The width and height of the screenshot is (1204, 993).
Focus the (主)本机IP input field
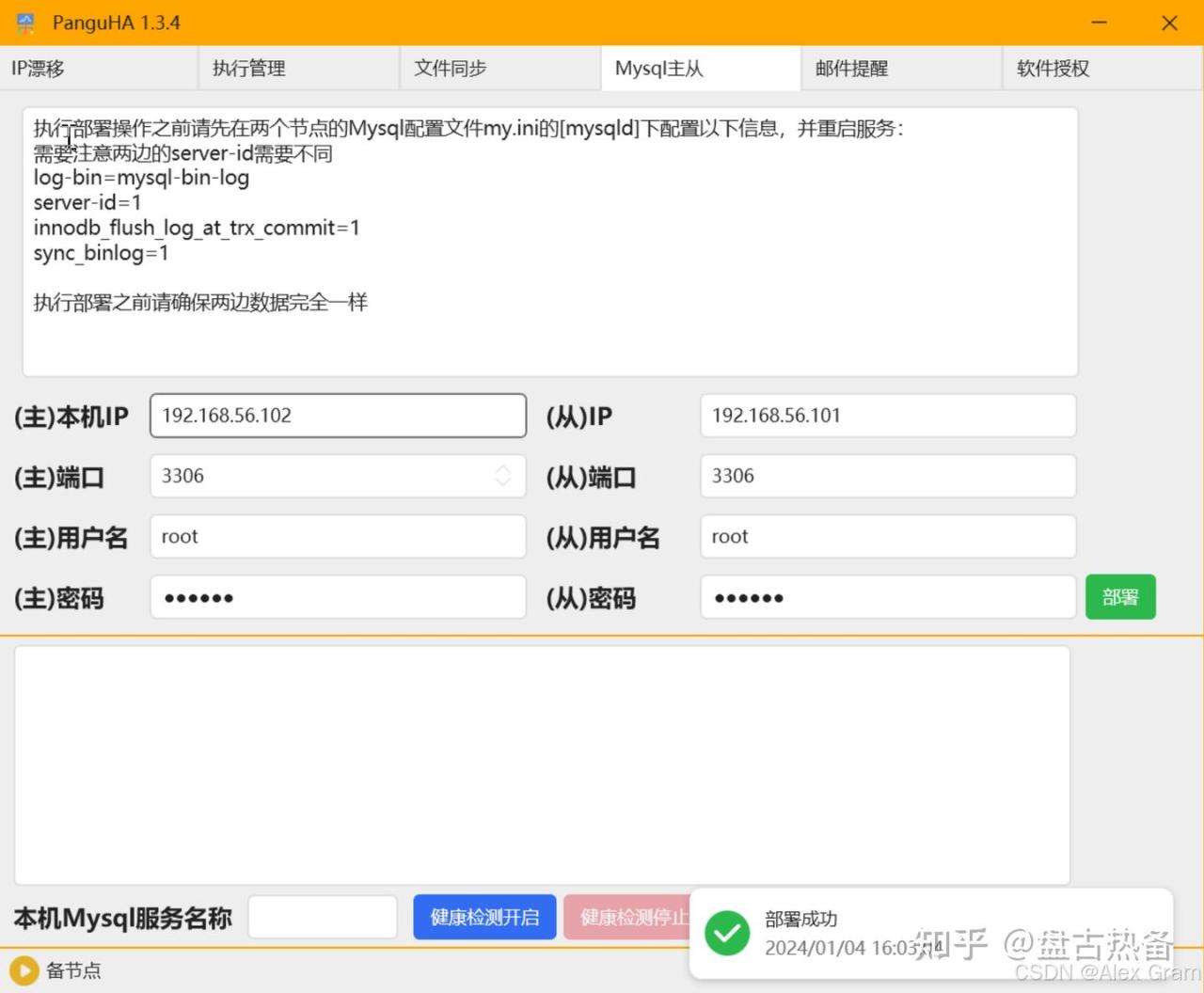[x=338, y=416]
